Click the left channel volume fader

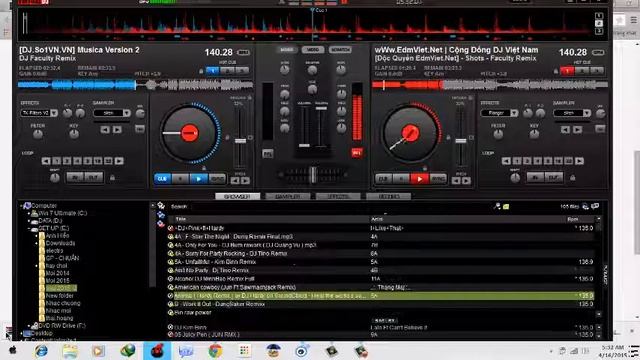304,145
